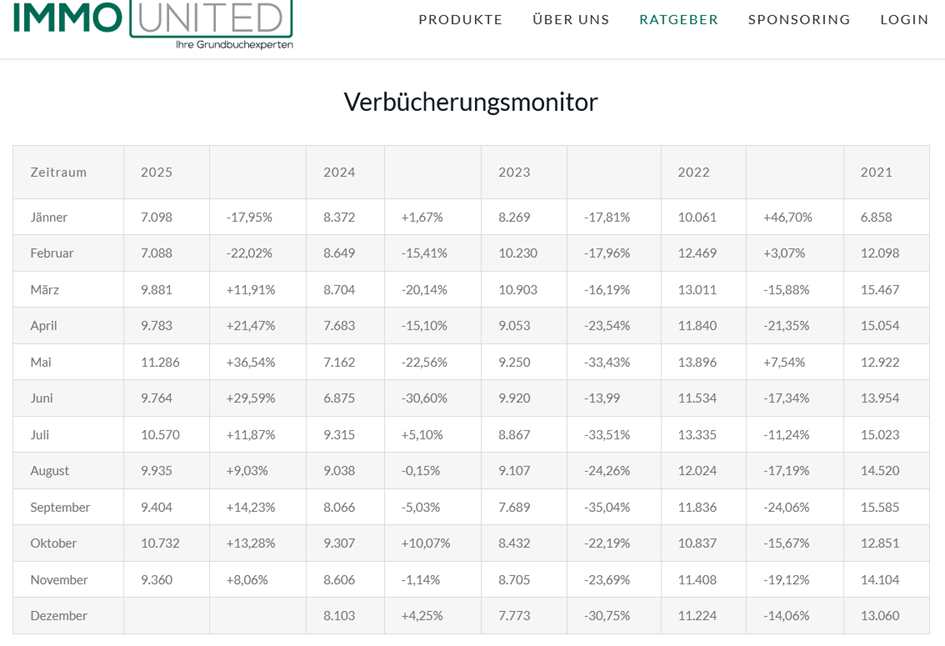Open the PRODUKTE menu item

[460, 20]
